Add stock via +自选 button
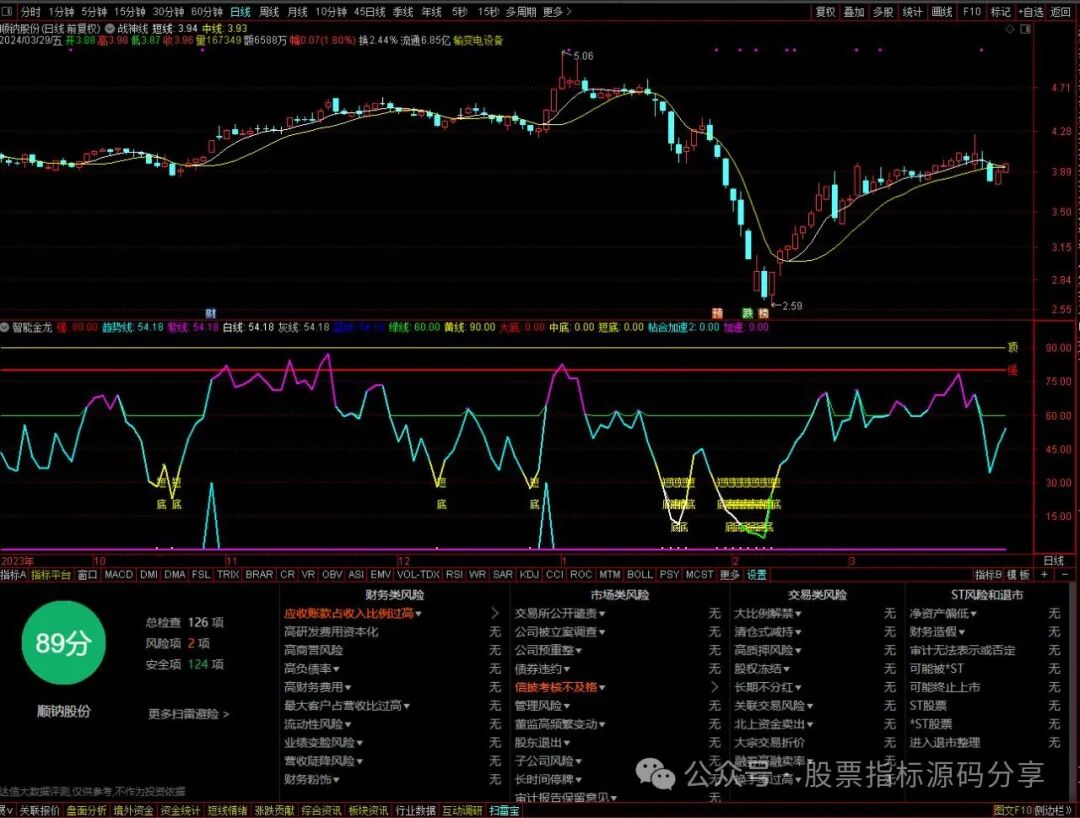Screen dimensions: 1080x818 point(1031,12)
